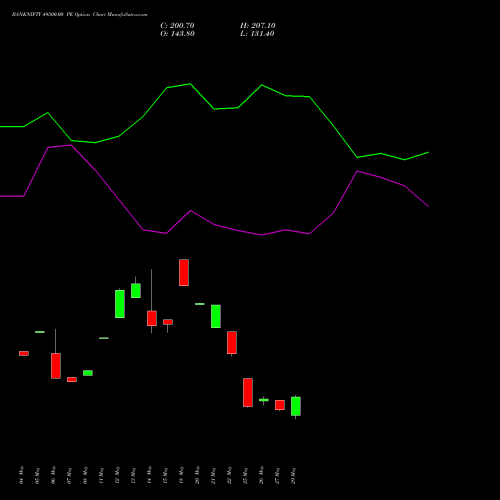Click the '13 May' date axis label
This screenshot has height=500, width=500.
click(x=133, y=475)
